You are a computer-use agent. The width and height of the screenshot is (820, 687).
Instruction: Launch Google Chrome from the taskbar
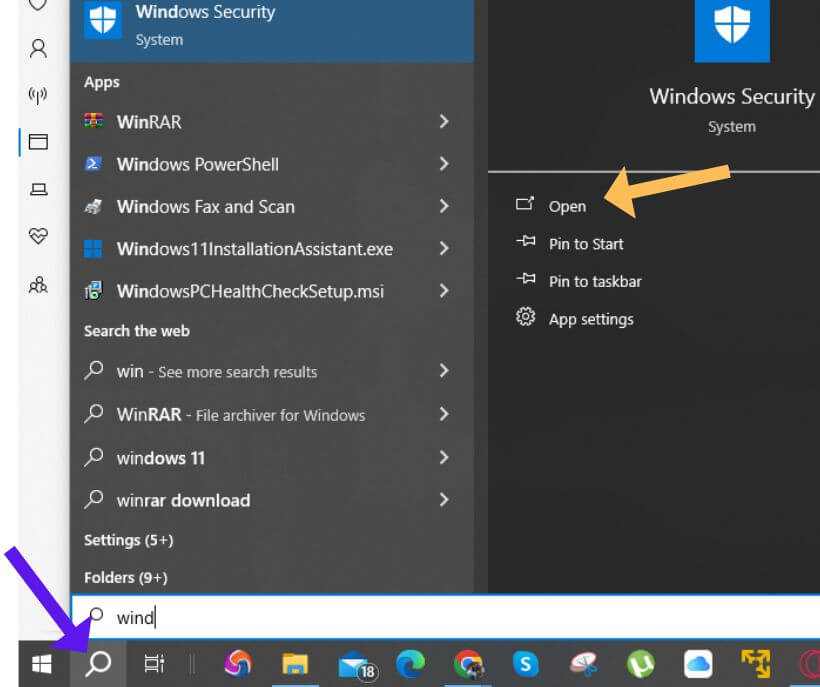coord(469,664)
